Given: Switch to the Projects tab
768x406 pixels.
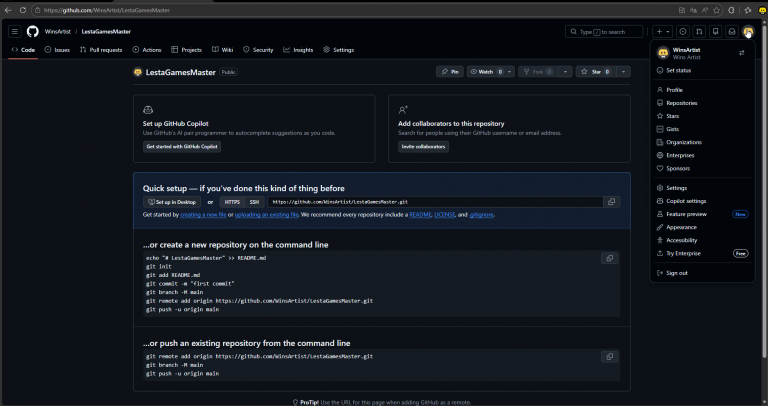Looking at the screenshot, I should [x=186, y=50].
